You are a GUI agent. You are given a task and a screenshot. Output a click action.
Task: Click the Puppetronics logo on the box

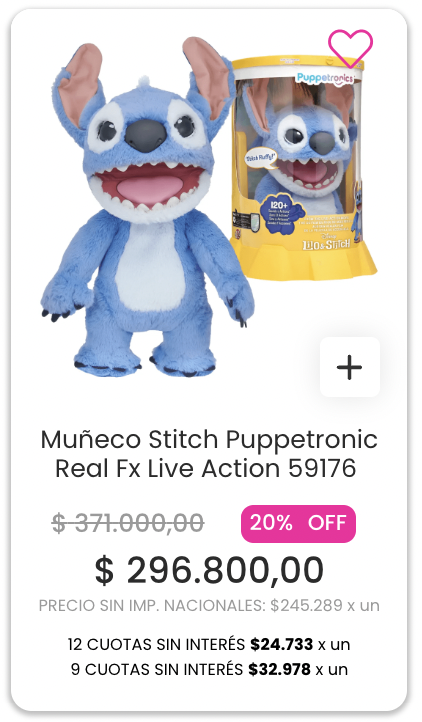[325, 78]
